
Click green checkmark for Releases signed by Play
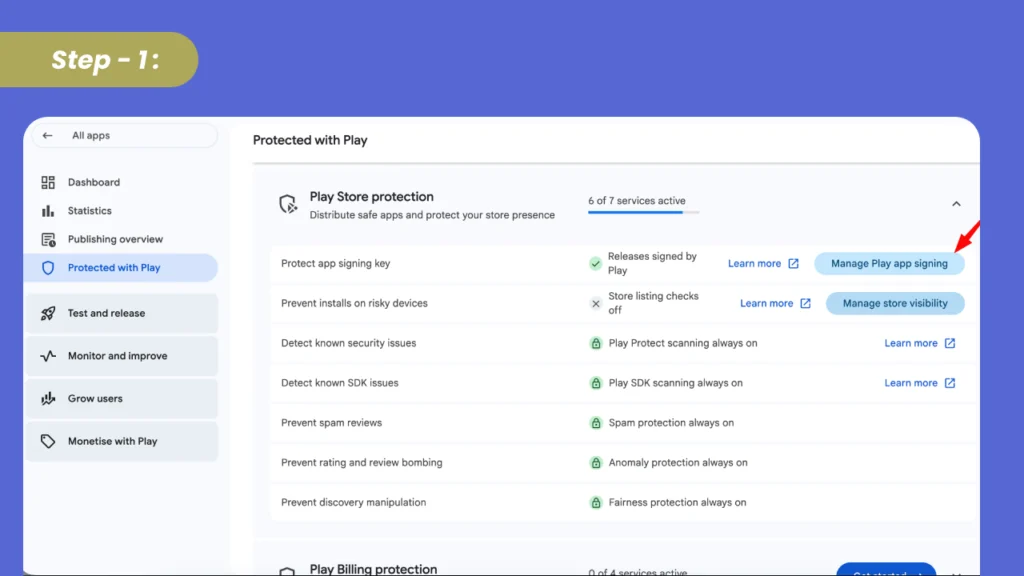pyautogui.click(x=595, y=264)
